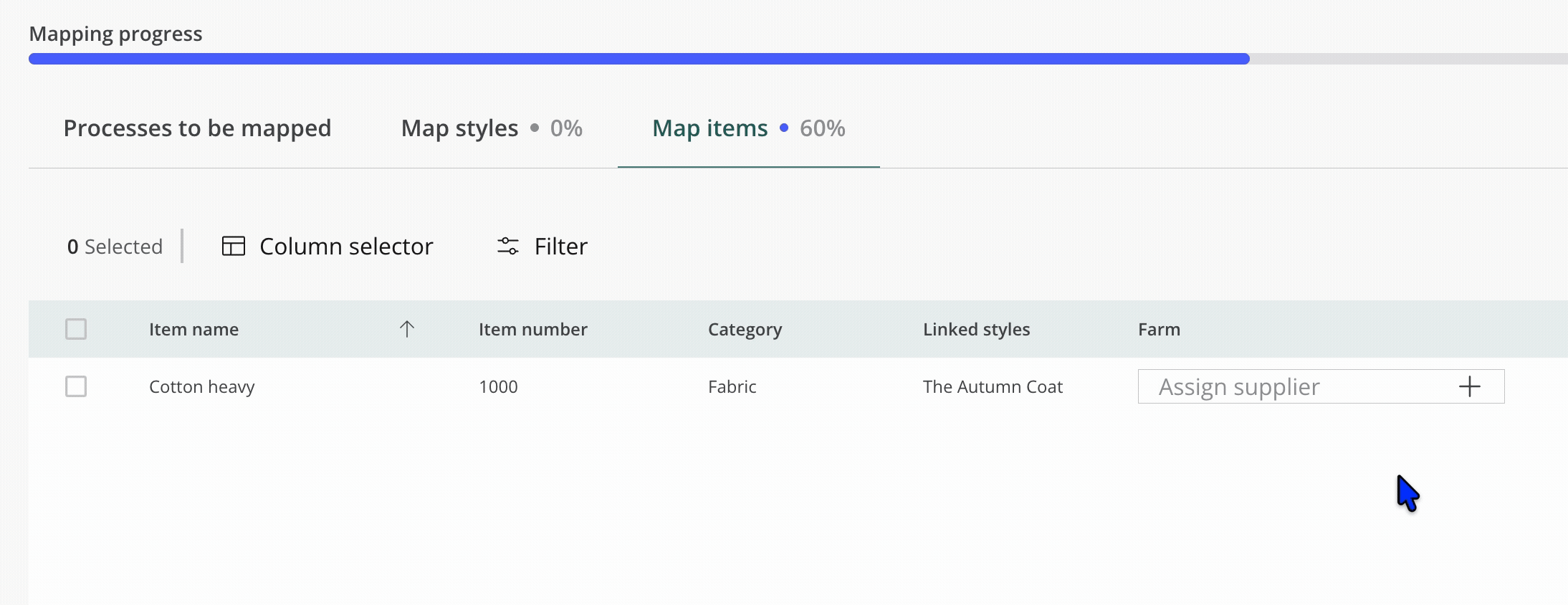
Task: Check the select-all checkbox in table header
Action: pos(76,329)
